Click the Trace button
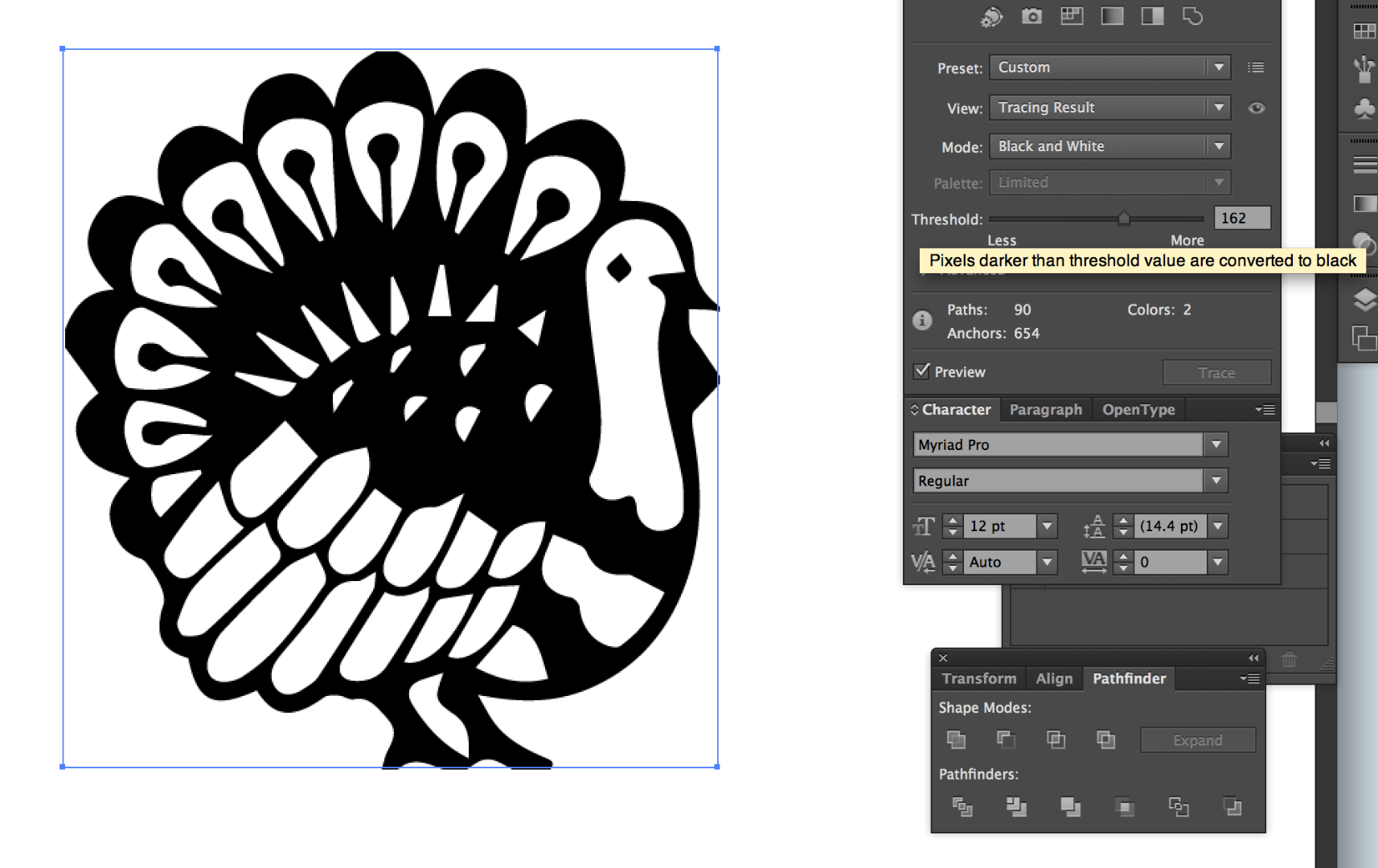Viewport: 1378px width, 868px height. point(1216,373)
